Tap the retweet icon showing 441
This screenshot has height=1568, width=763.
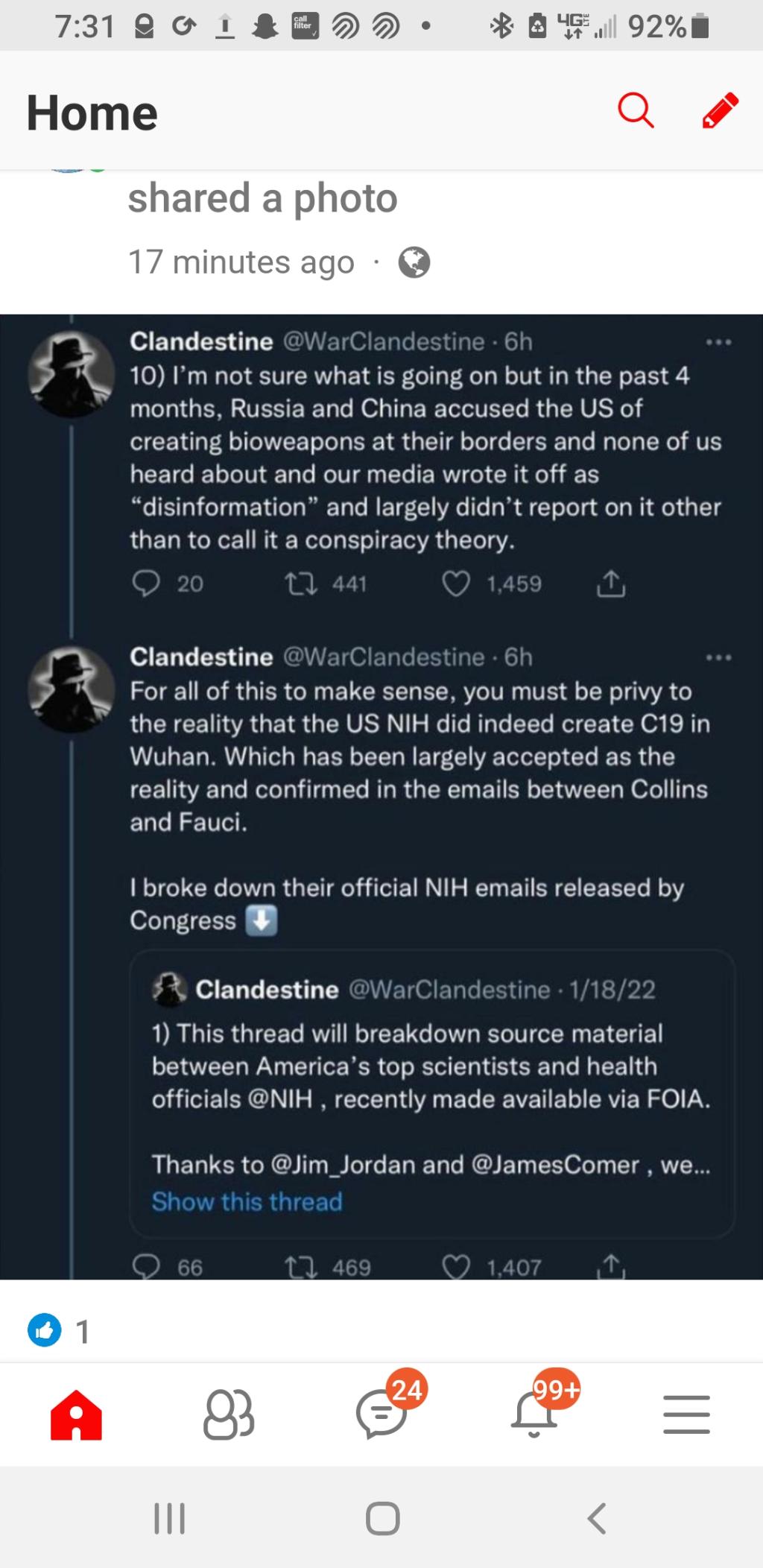(302, 584)
